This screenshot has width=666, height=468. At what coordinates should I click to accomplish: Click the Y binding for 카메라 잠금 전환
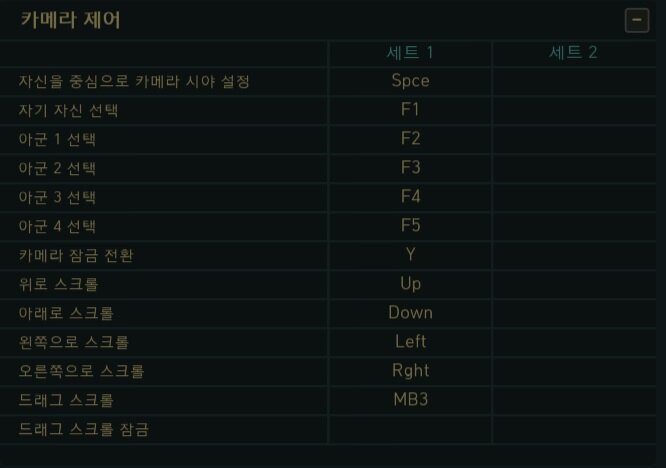[x=410, y=254]
